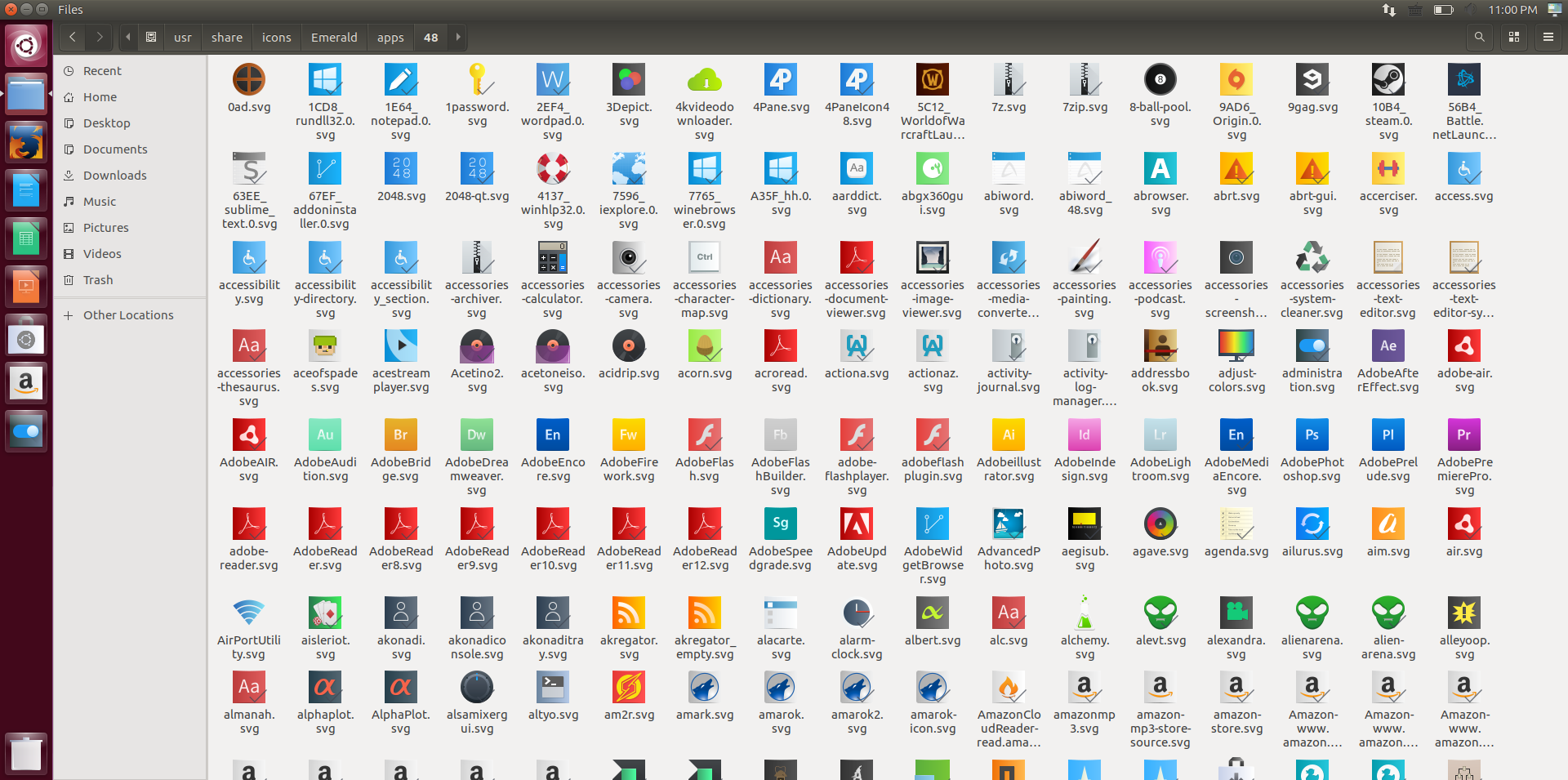Navigate to the Emerald path segment
Viewport: 1568px width, 780px height.
[x=334, y=37]
